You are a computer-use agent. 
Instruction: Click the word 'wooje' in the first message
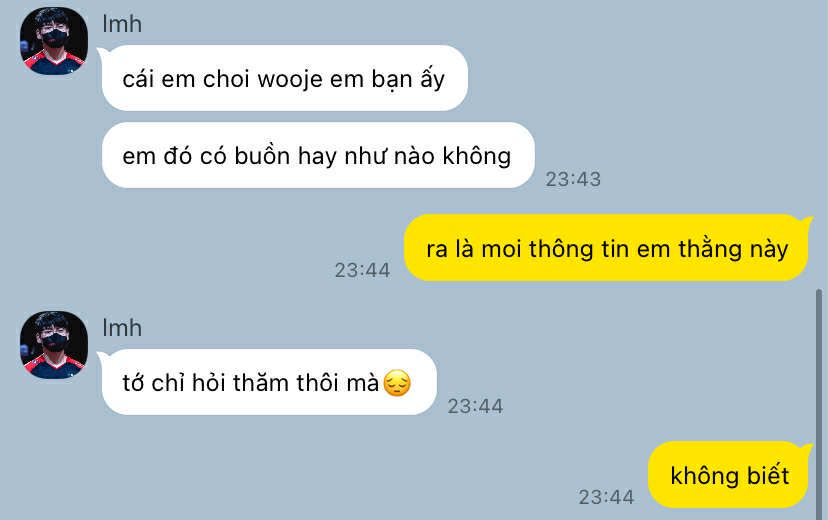[290, 79]
